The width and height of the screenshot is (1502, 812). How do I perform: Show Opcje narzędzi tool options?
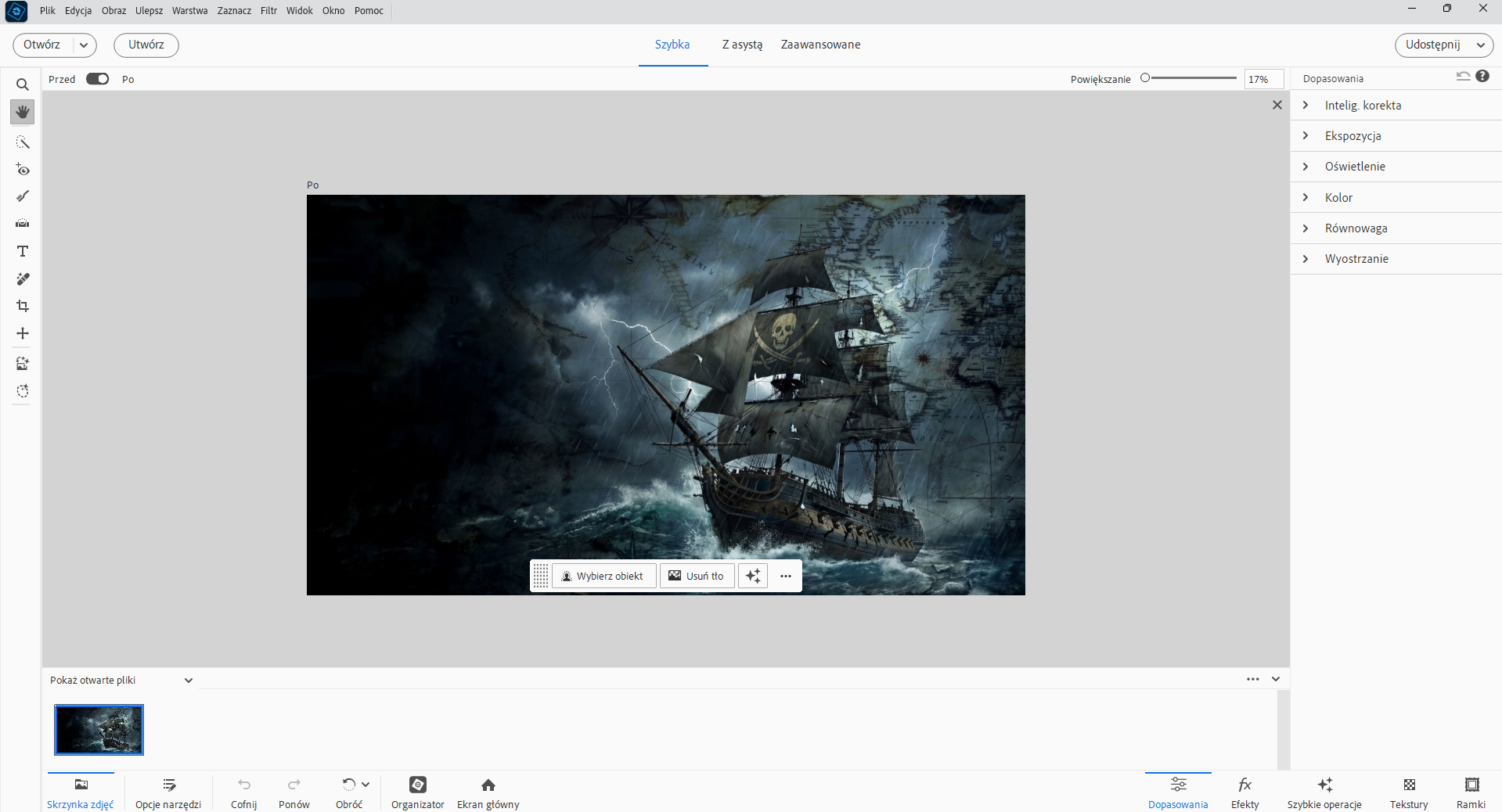[x=168, y=792]
